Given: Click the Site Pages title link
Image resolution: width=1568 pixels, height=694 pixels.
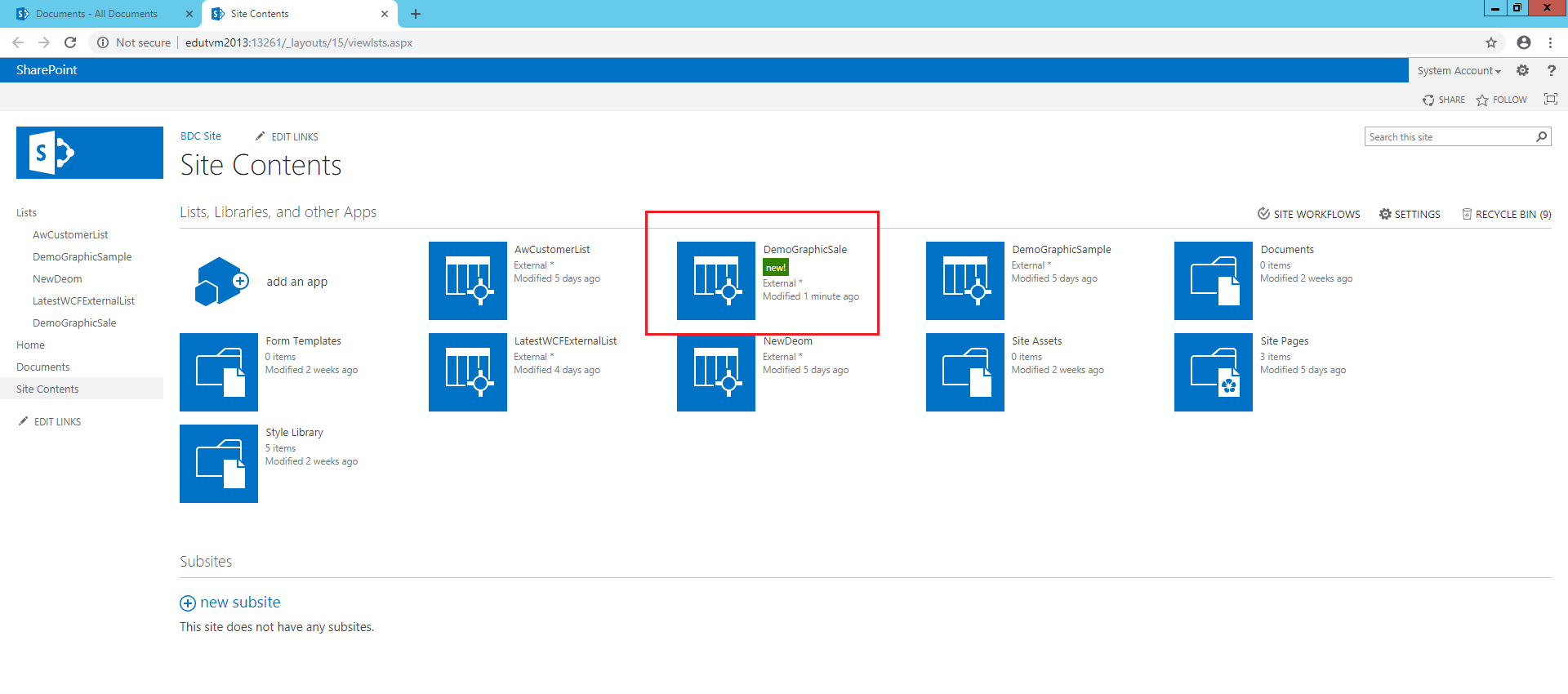Looking at the screenshot, I should click(x=1284, y=341).
